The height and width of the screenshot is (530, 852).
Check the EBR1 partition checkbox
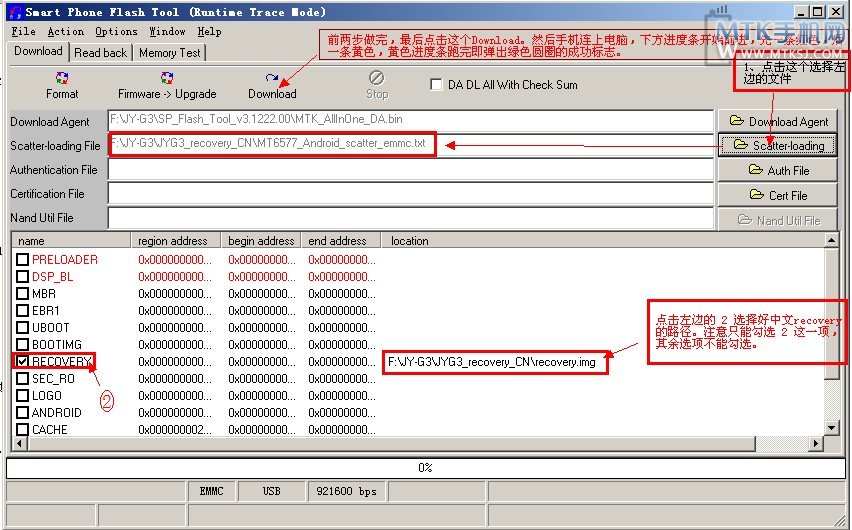[22, 310]
